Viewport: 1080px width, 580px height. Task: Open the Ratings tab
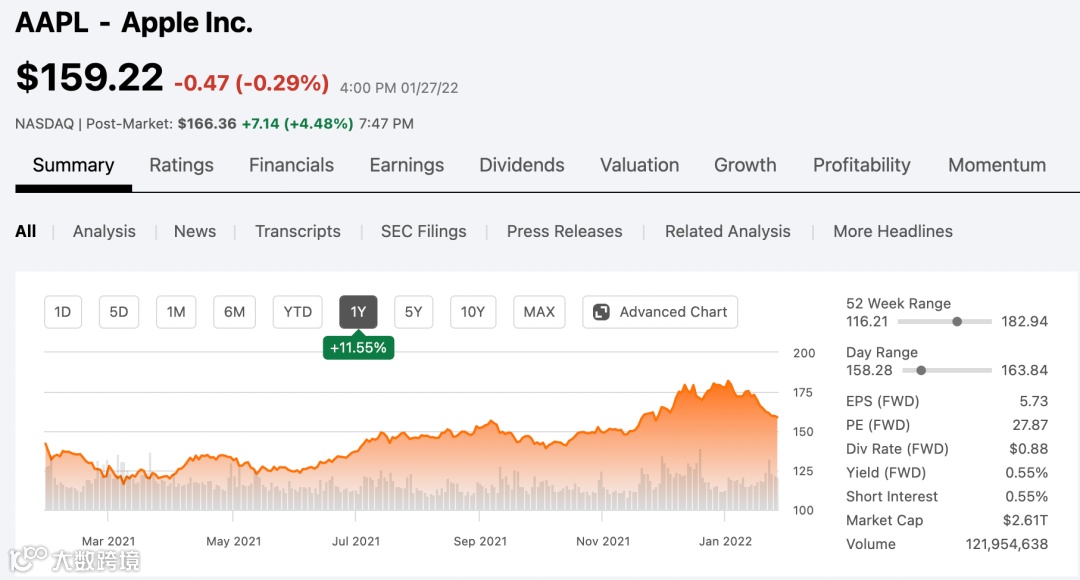point(181,165)
